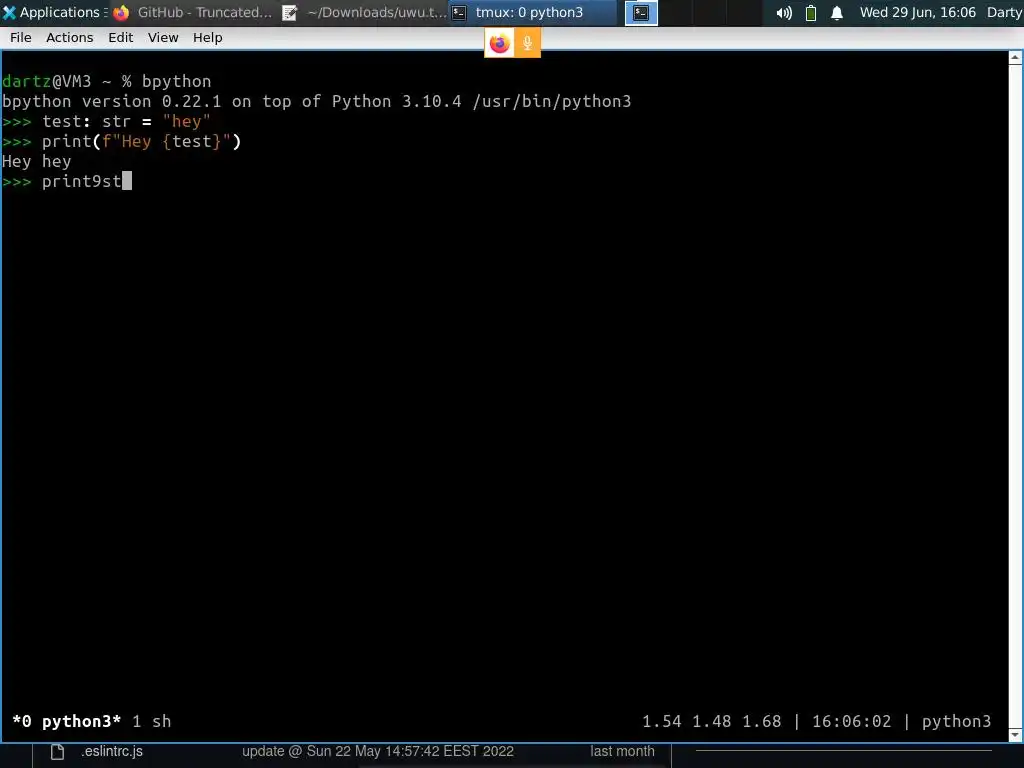Click the scrollbar down arrow of terminal
Image resolution: width=1024 pixels, height=768 pixels.
pyautogui.click(x=1015, y=735)
